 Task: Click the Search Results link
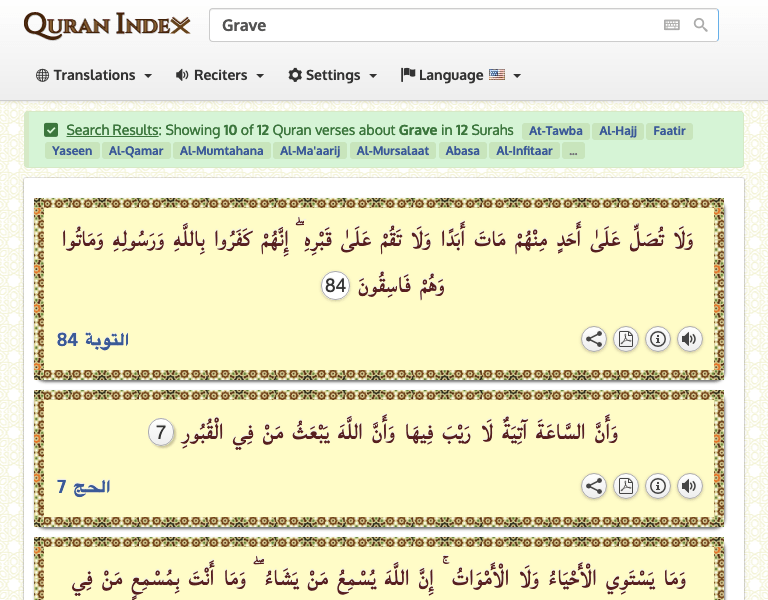pyautogui.click(x=112, y=130)
